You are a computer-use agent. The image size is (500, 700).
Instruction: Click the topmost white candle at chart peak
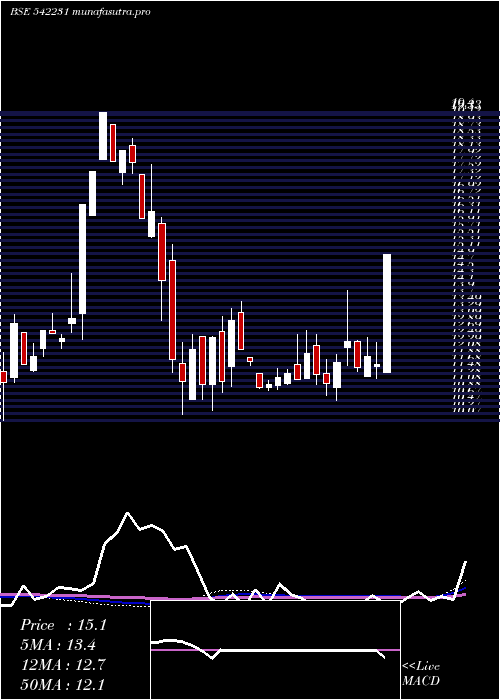pyautogui.click(x=103, y=136)
